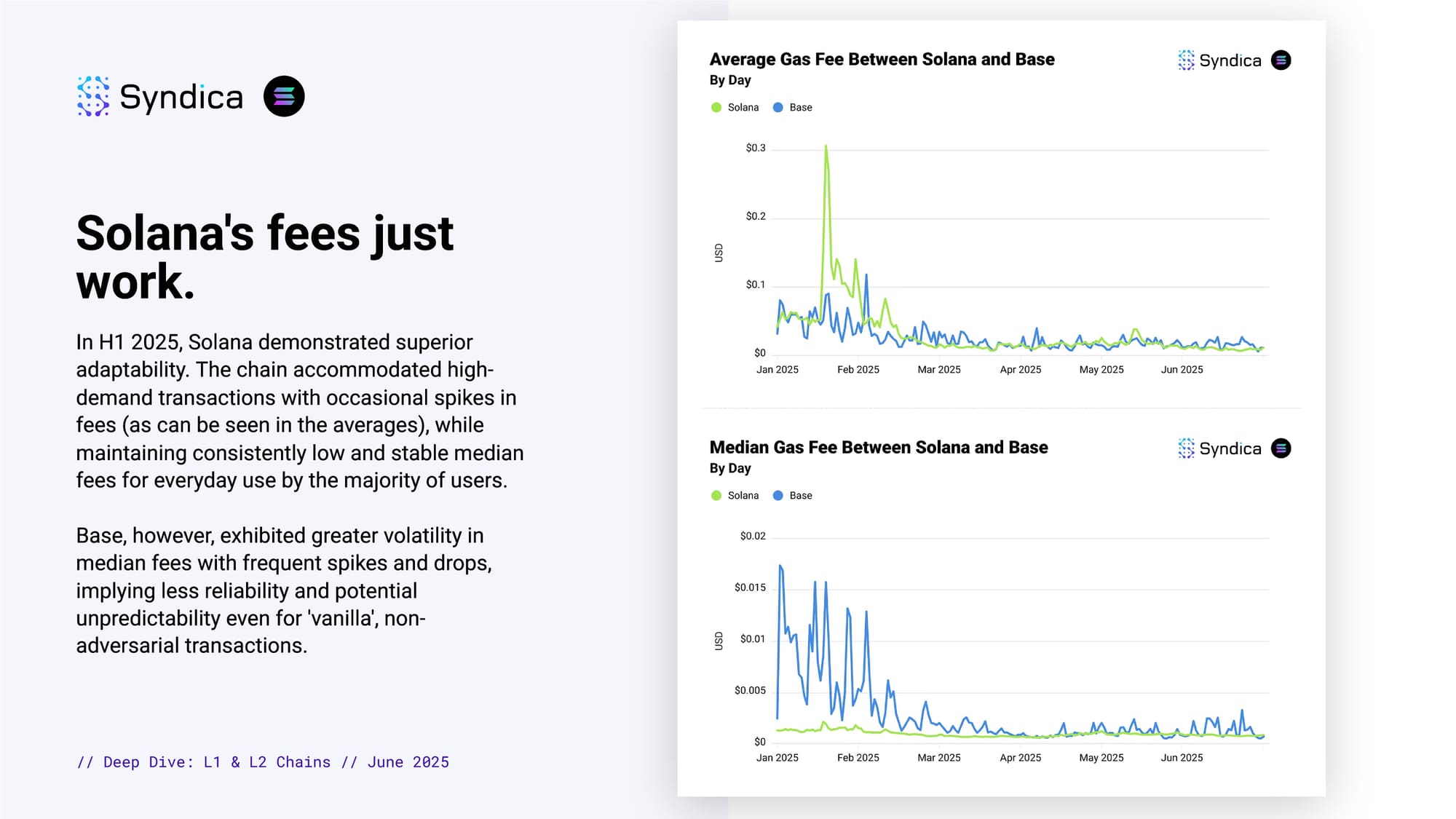Click the 'Deep Dive: L1 & L2 Chains' footer text
Viewport: 1456px width, 819px height.
216,762
